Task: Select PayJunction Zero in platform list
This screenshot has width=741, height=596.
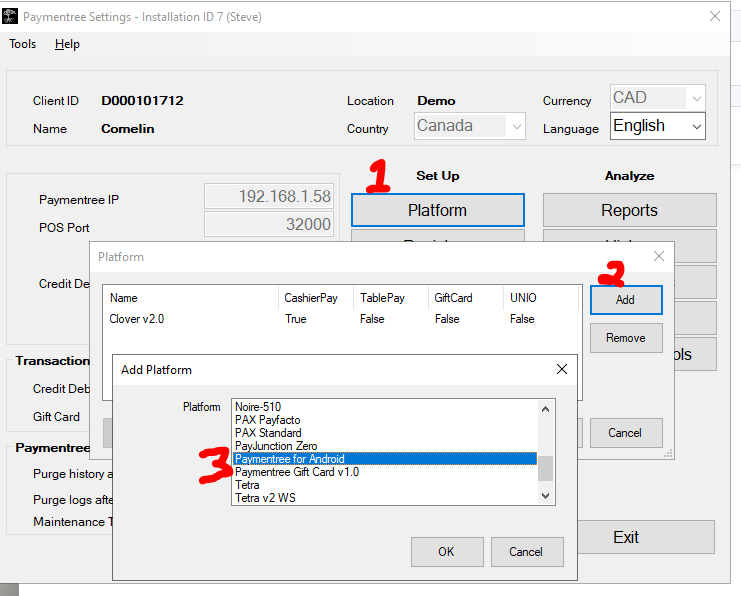Action: 385,446
